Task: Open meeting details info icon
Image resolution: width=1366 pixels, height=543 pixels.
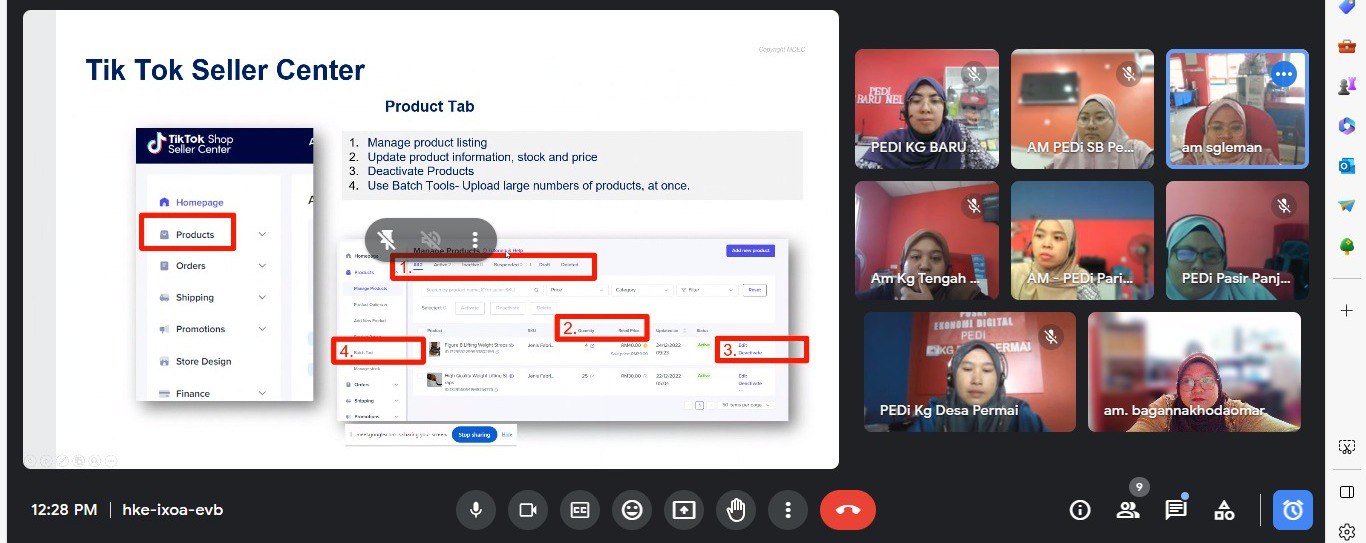Action: tap(1080, 510)
